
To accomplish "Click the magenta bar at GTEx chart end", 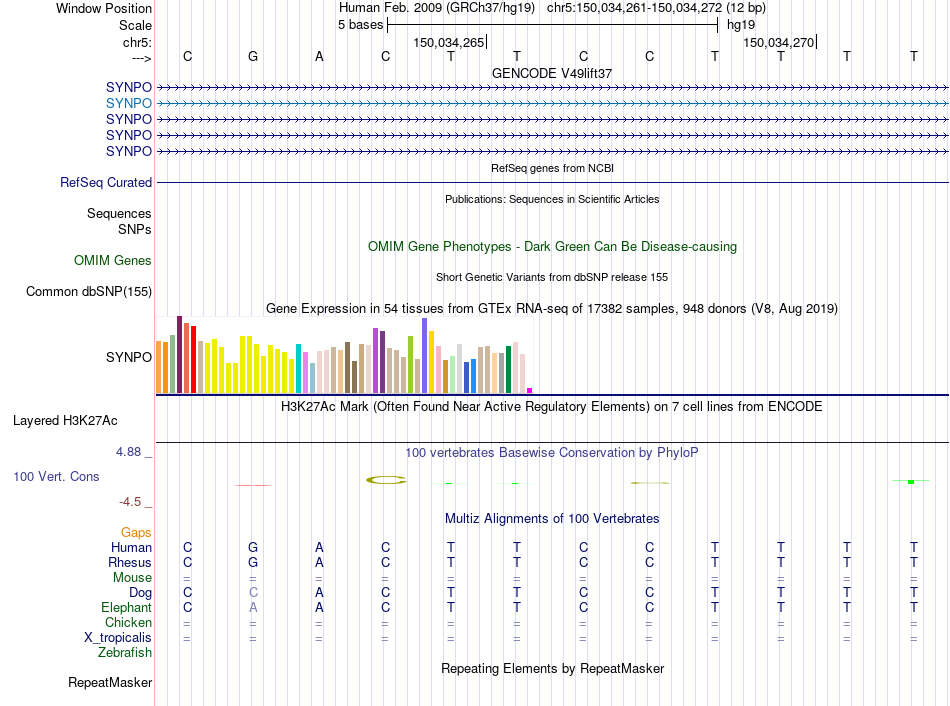I will coord(530,391).
